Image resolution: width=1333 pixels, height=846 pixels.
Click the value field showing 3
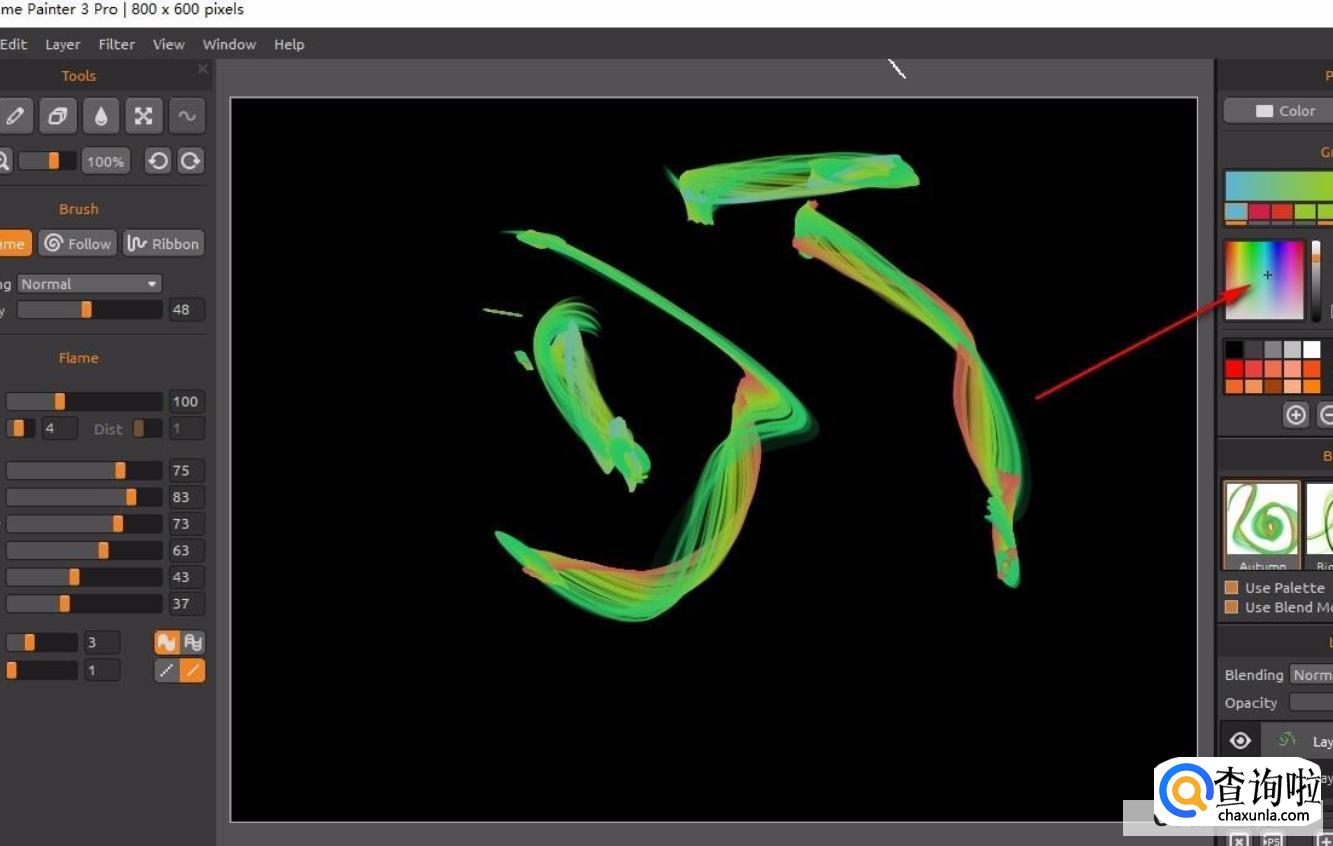click(101, 642)
